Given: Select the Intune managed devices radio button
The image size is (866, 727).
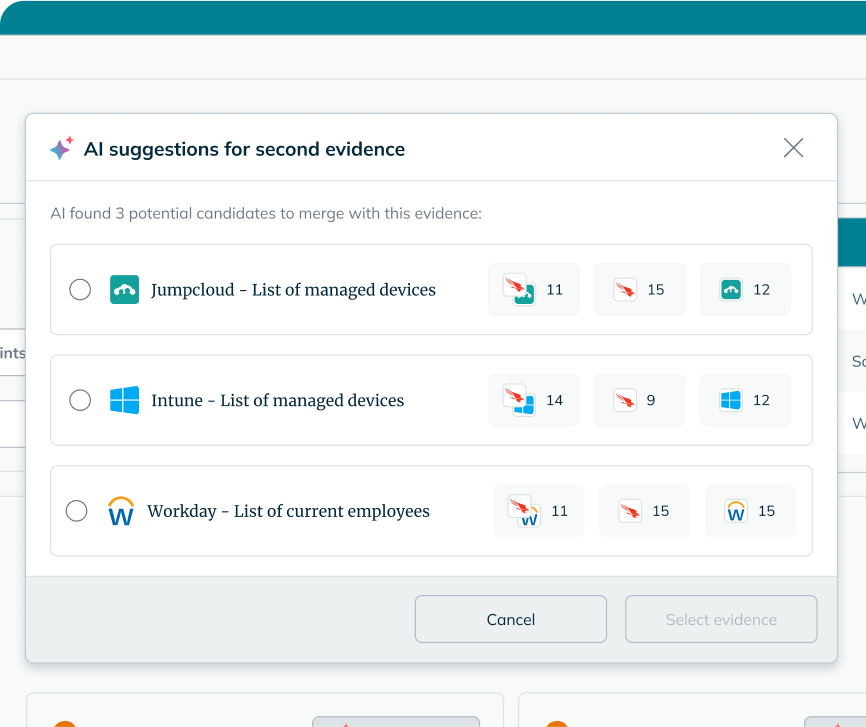Looking at the screenshot, I should [x=80, y=400].
